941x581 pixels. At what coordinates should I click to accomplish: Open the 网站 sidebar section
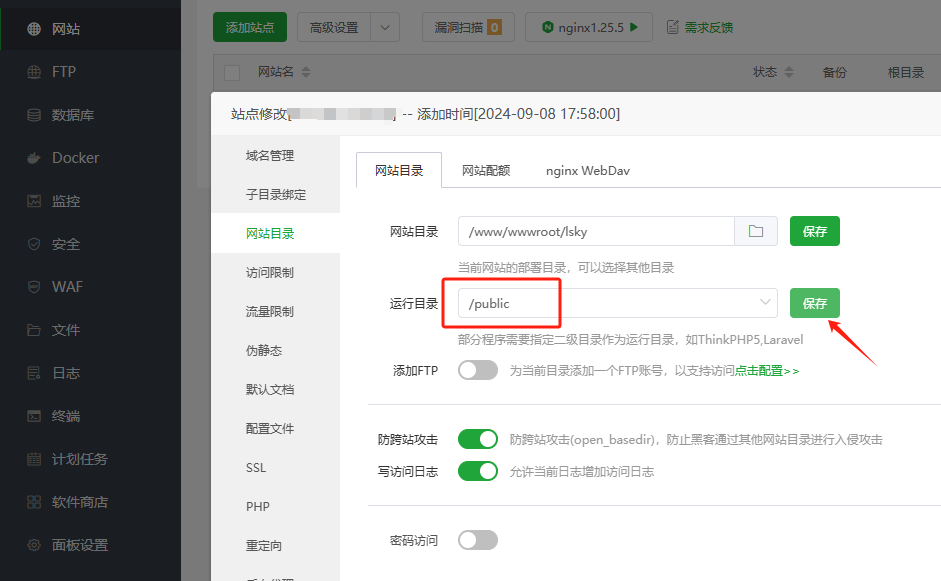[90, 29]
